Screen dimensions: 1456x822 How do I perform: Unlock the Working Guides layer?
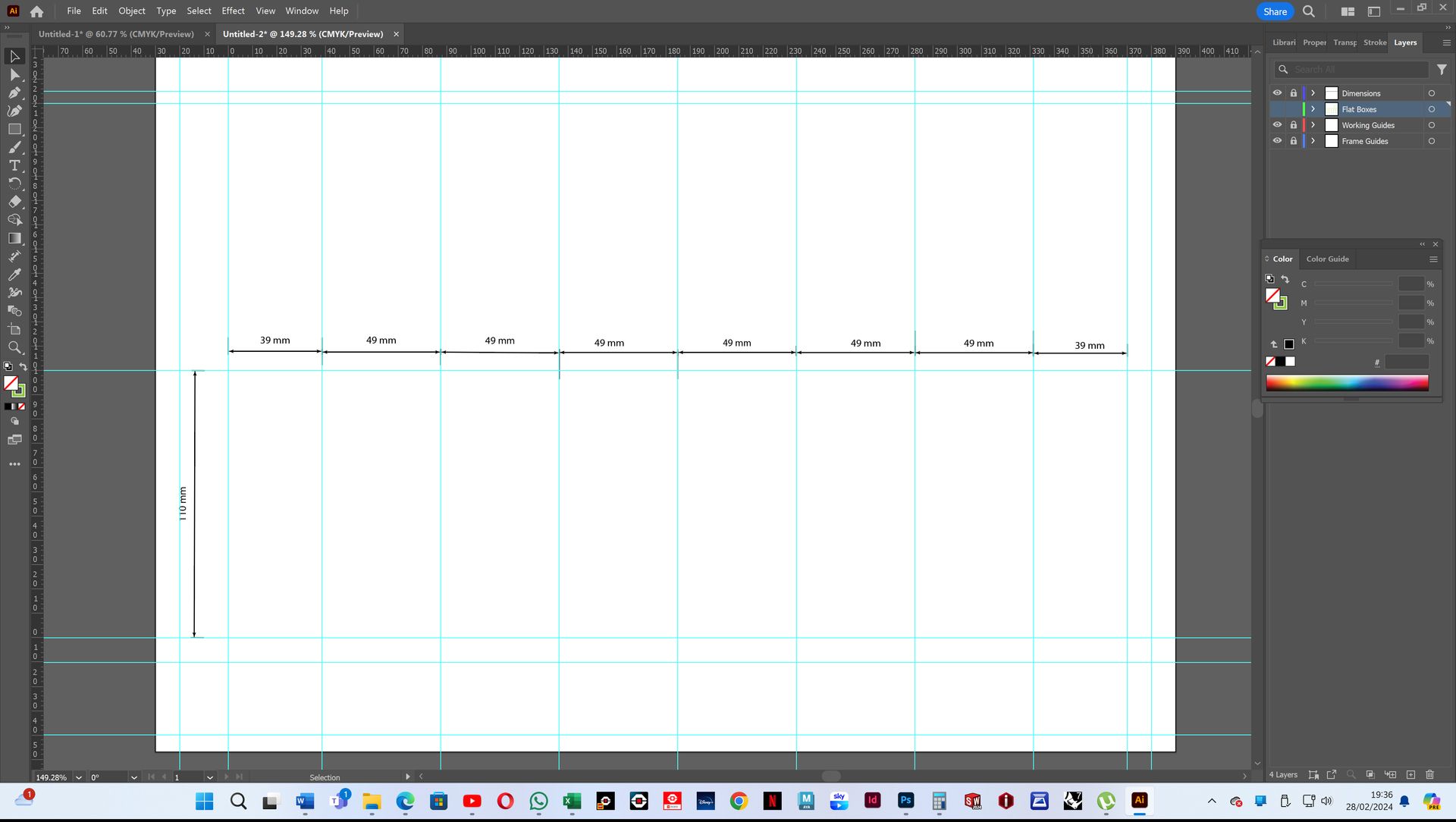(x=1294, y=125)
